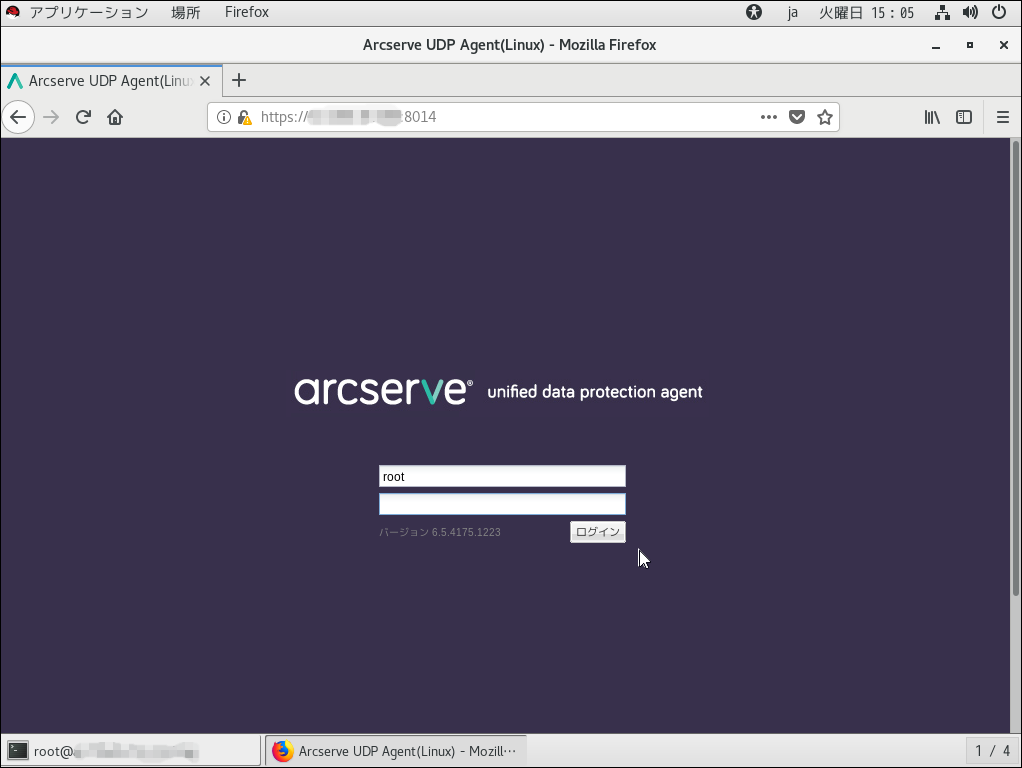This screenshot has height=768, width=1022.
Task: Click the username field containing root
Action: (x=502, y=477)
